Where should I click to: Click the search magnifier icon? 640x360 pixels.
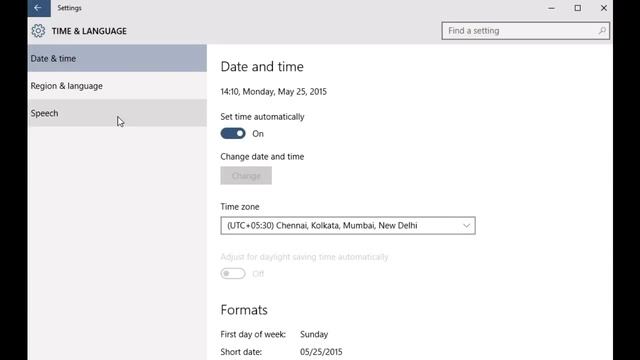(602, 31)
